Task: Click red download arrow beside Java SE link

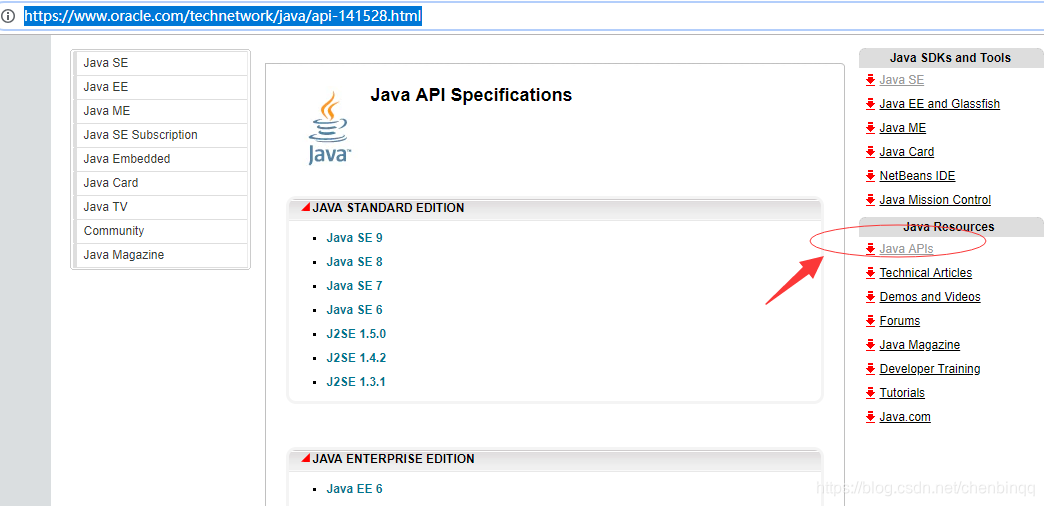Action: (870, 80)
